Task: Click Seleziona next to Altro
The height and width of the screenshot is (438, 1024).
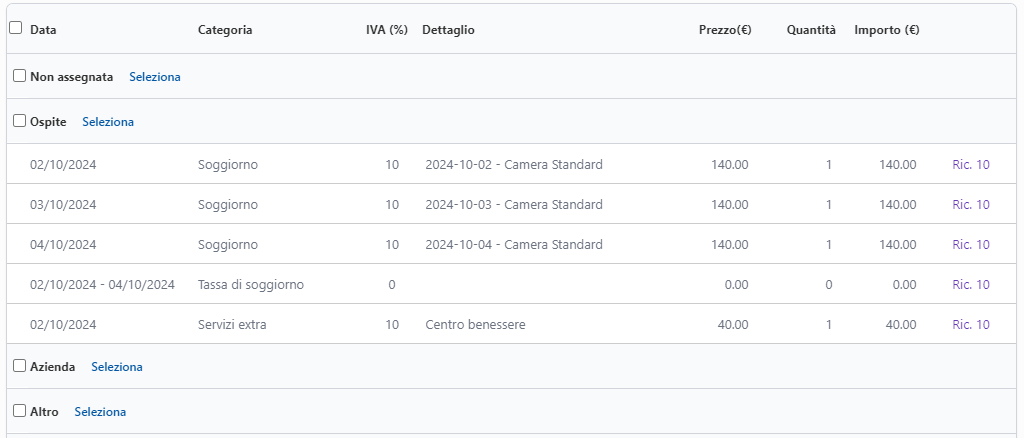Action: click(100, 412)
